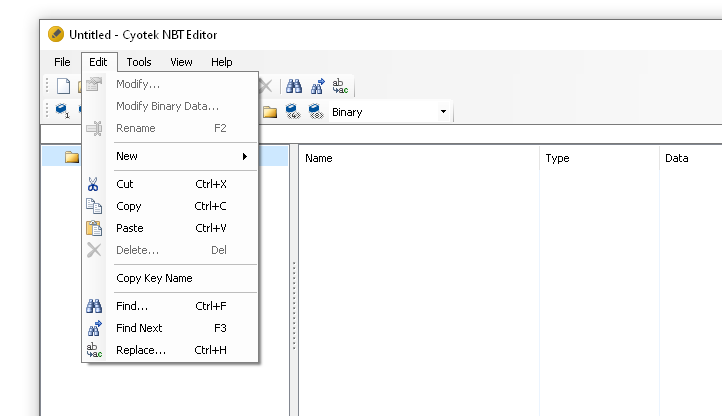This screenshot has height=416, width=722.
Task: Sort by the Name column header
Action: coord(419,158)
